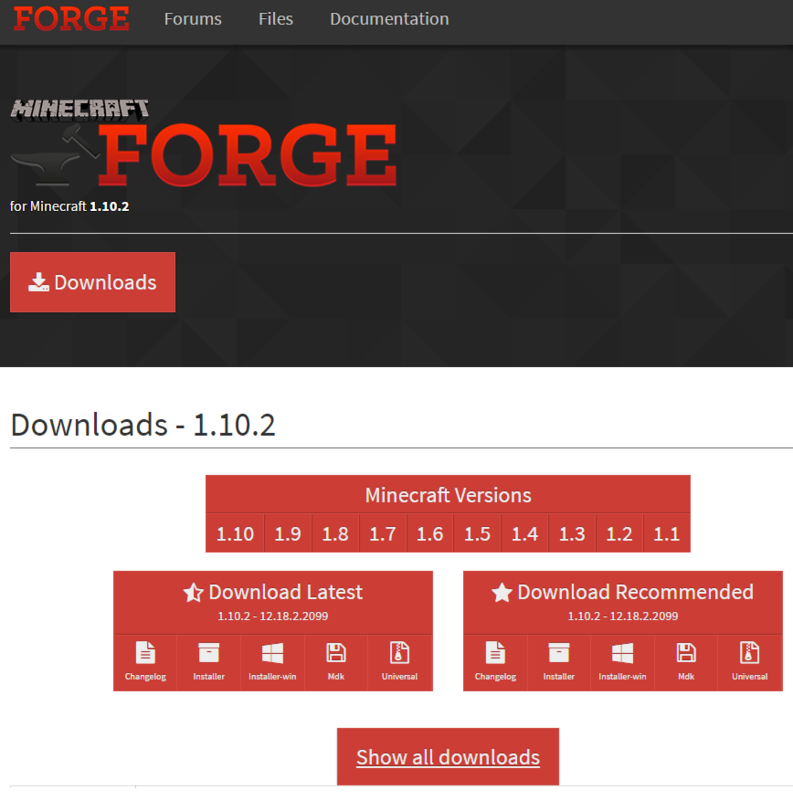Click Installer-win under Download Latest

coord(272,662)
